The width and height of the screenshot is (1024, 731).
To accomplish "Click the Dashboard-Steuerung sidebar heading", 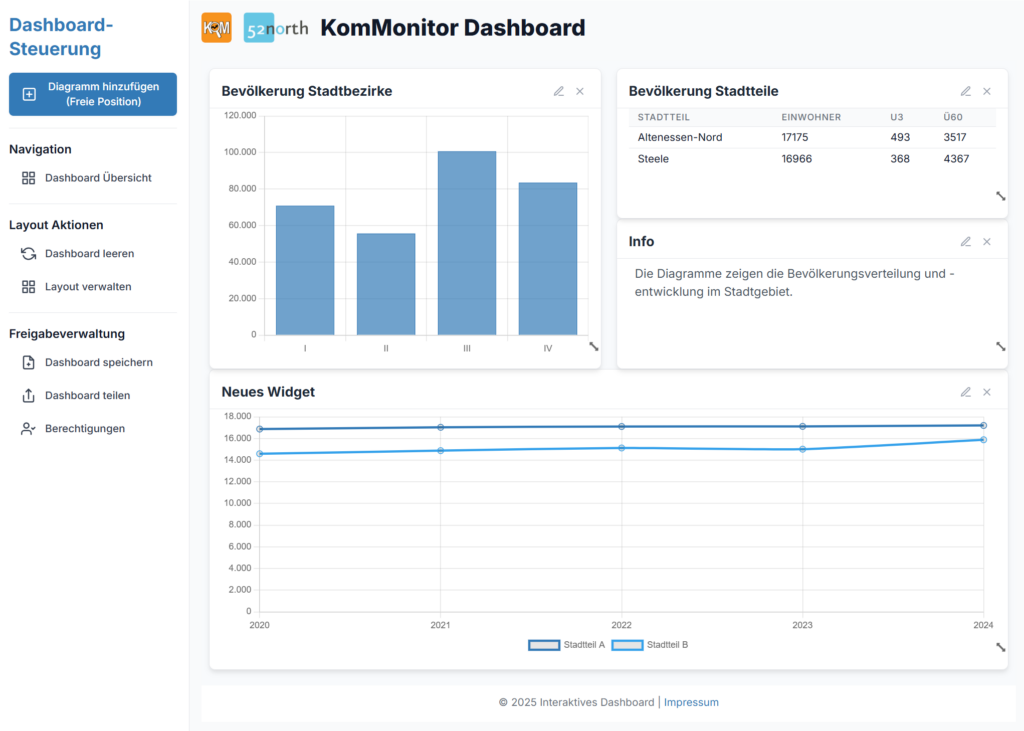I will (61, 37).
